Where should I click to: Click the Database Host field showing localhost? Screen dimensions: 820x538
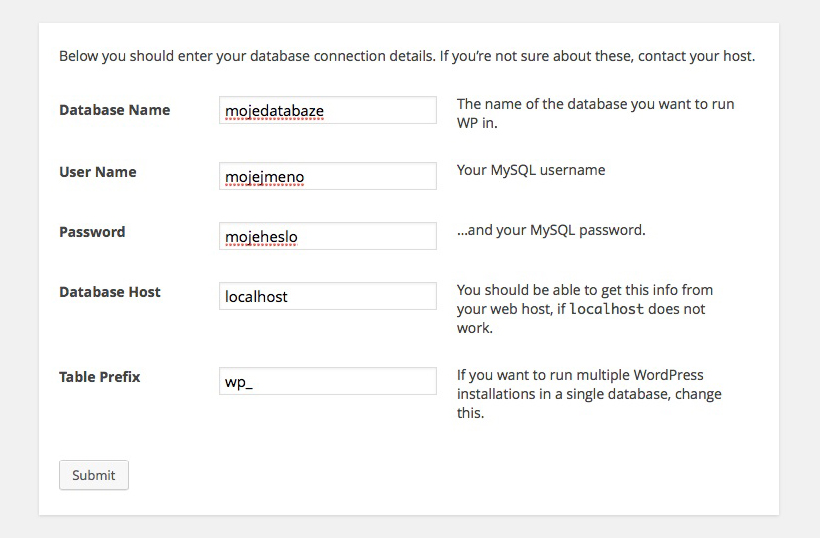327,296
